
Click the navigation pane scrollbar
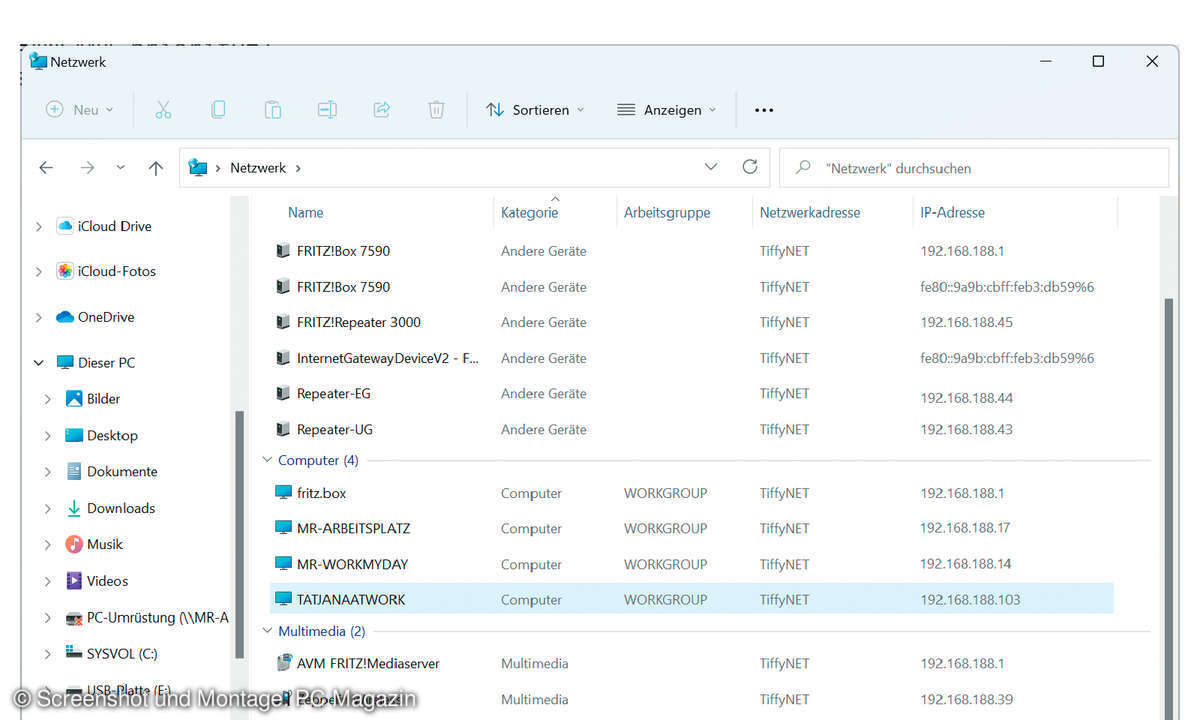tap(239, 535)
